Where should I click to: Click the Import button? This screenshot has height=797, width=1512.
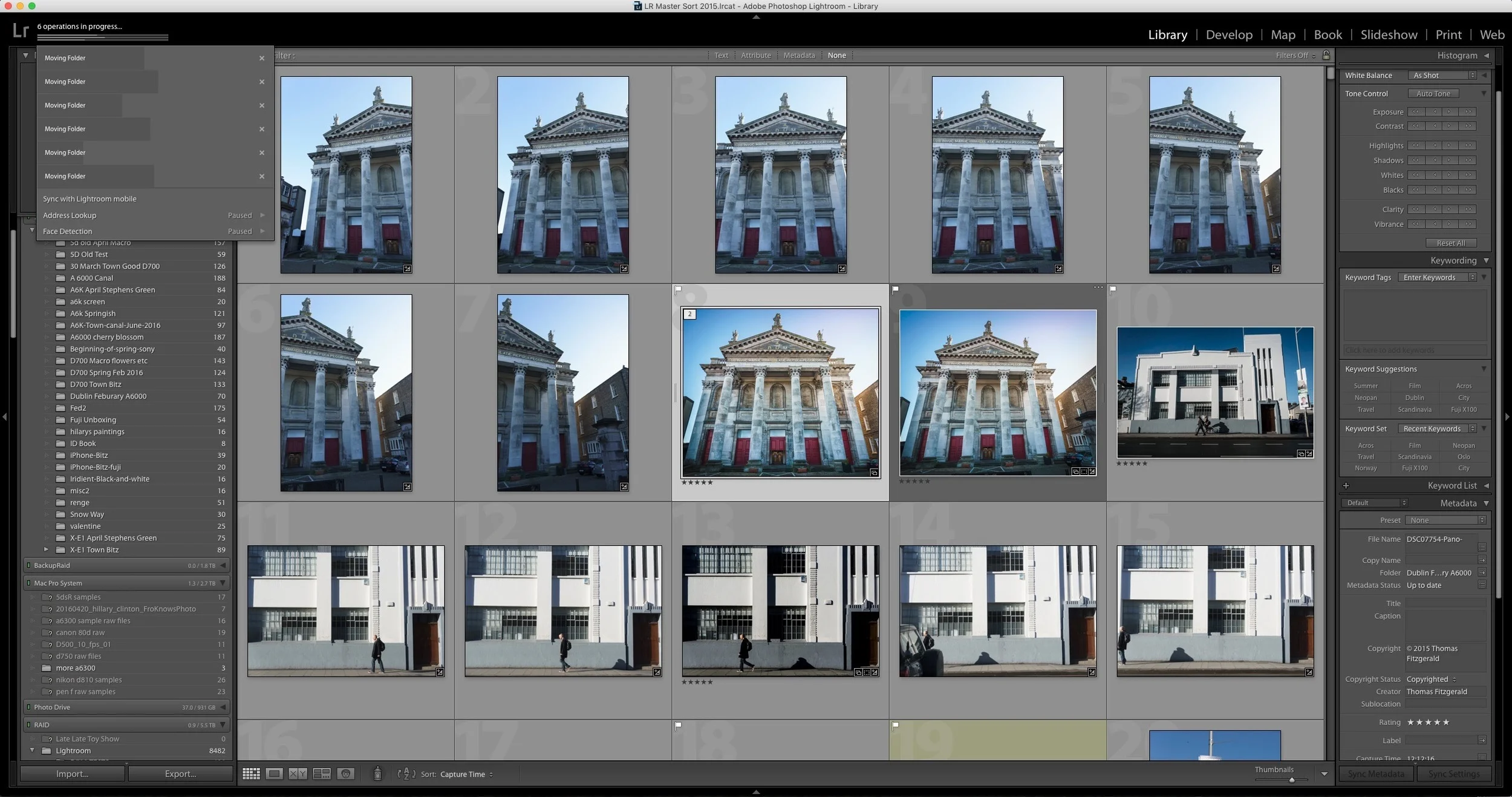72,773
